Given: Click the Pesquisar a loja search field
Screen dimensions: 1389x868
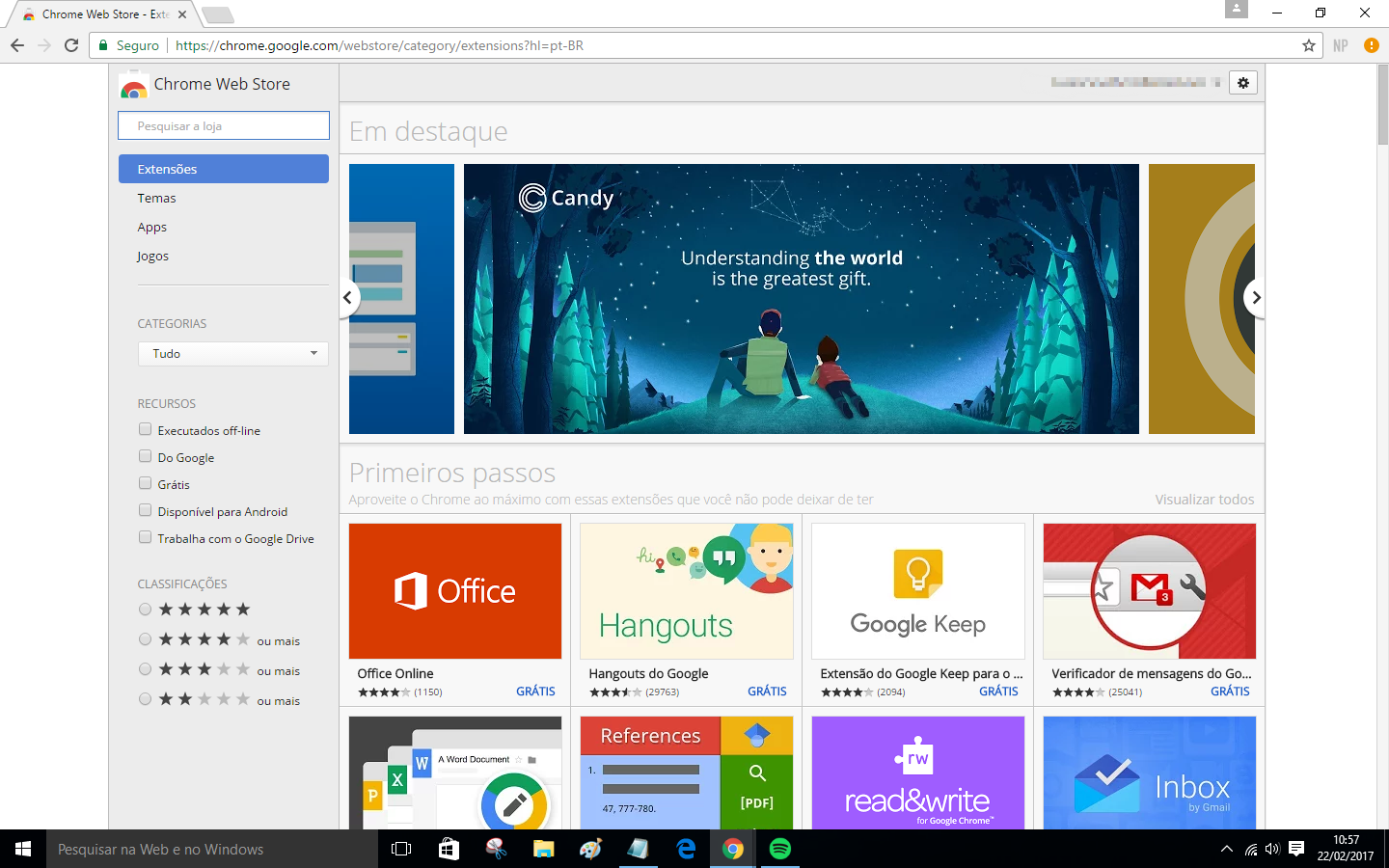Looking at the screenshot, I should pyautogui.click(x=224, y=126).
